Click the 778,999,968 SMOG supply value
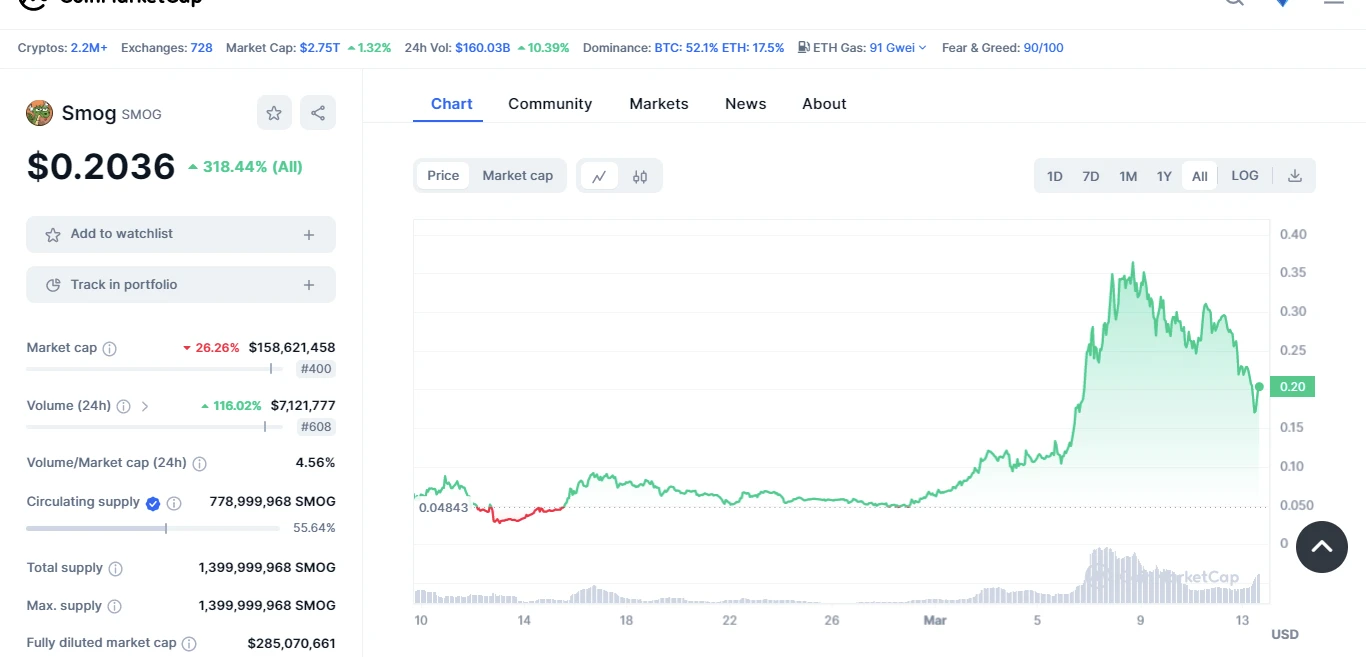Viewport: 1366px width, 657px height. pos(272,502)
